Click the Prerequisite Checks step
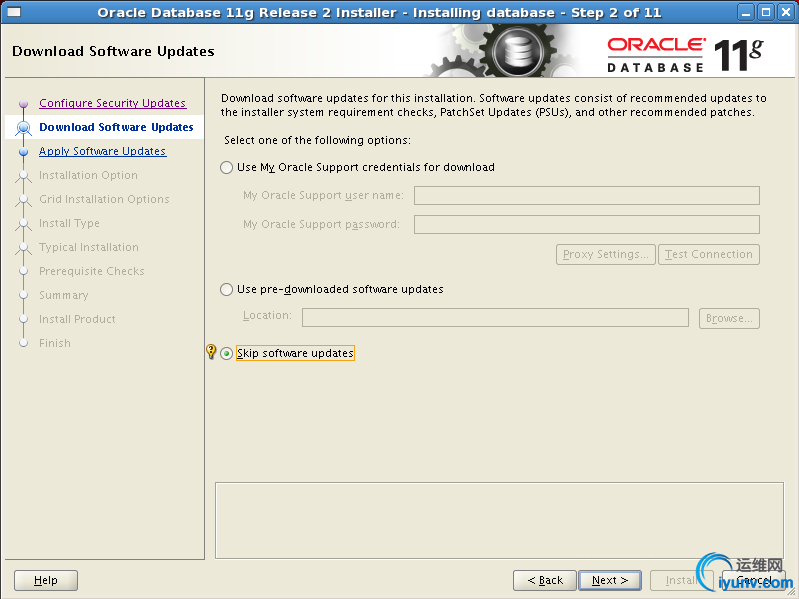The image size is (799, 599). tap(92, 271)
